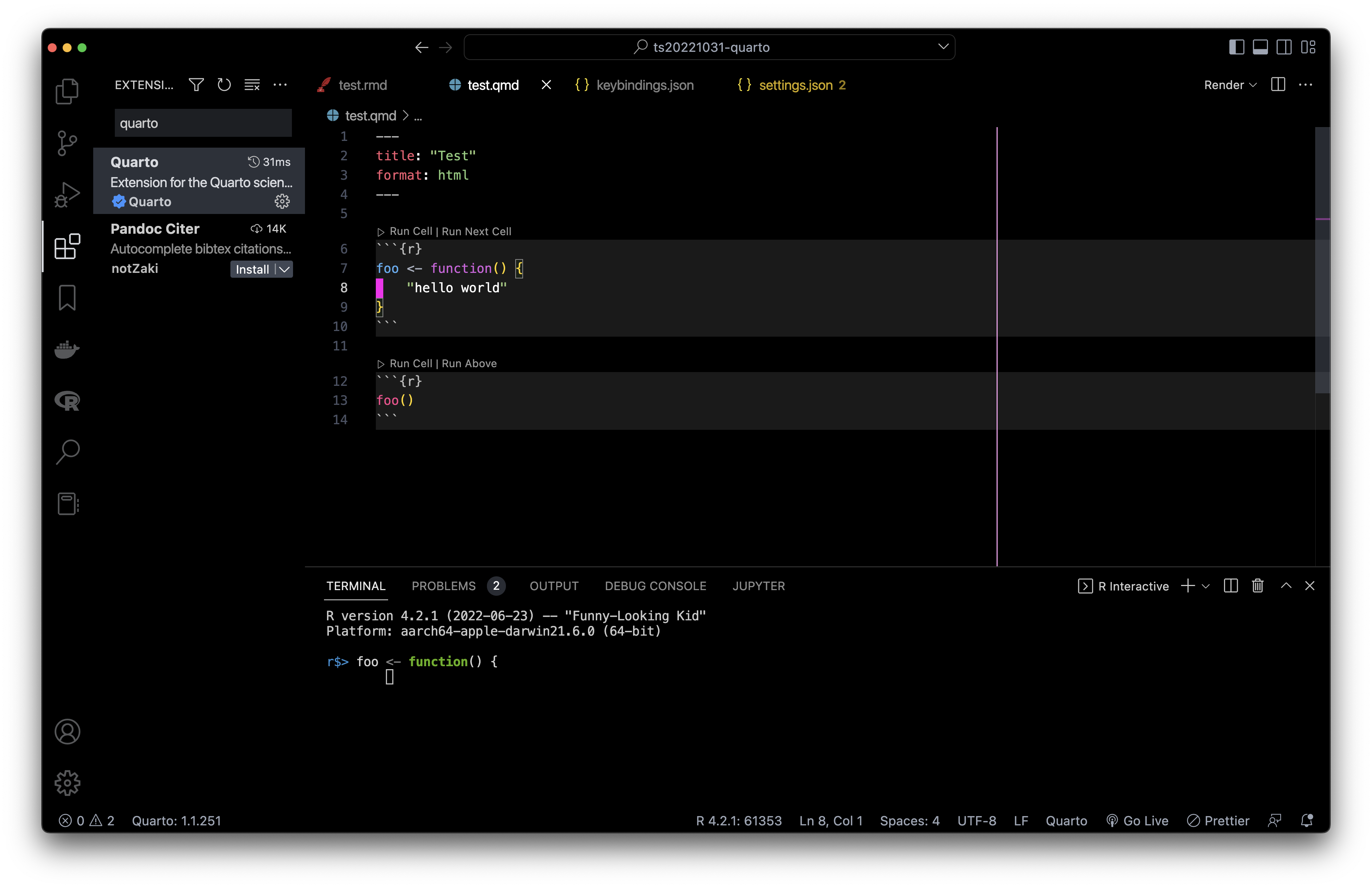
Task: Open the R sidebar extension icon
Action: (x=67, y=400)
